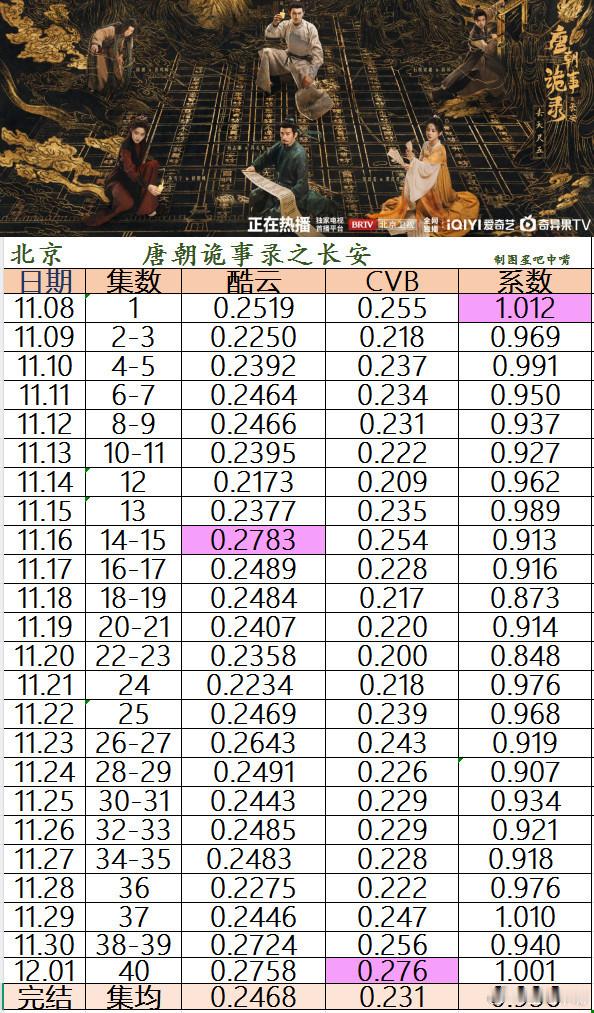Click the 日期 column header
Image resolution: width=594 pixels, height=1013 pixels.
[45, 281]
